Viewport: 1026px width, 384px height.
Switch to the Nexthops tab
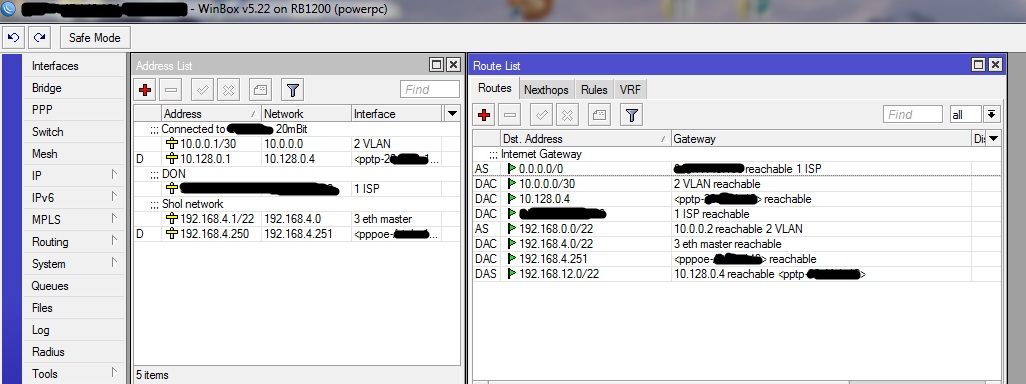[x=547, y=90]
